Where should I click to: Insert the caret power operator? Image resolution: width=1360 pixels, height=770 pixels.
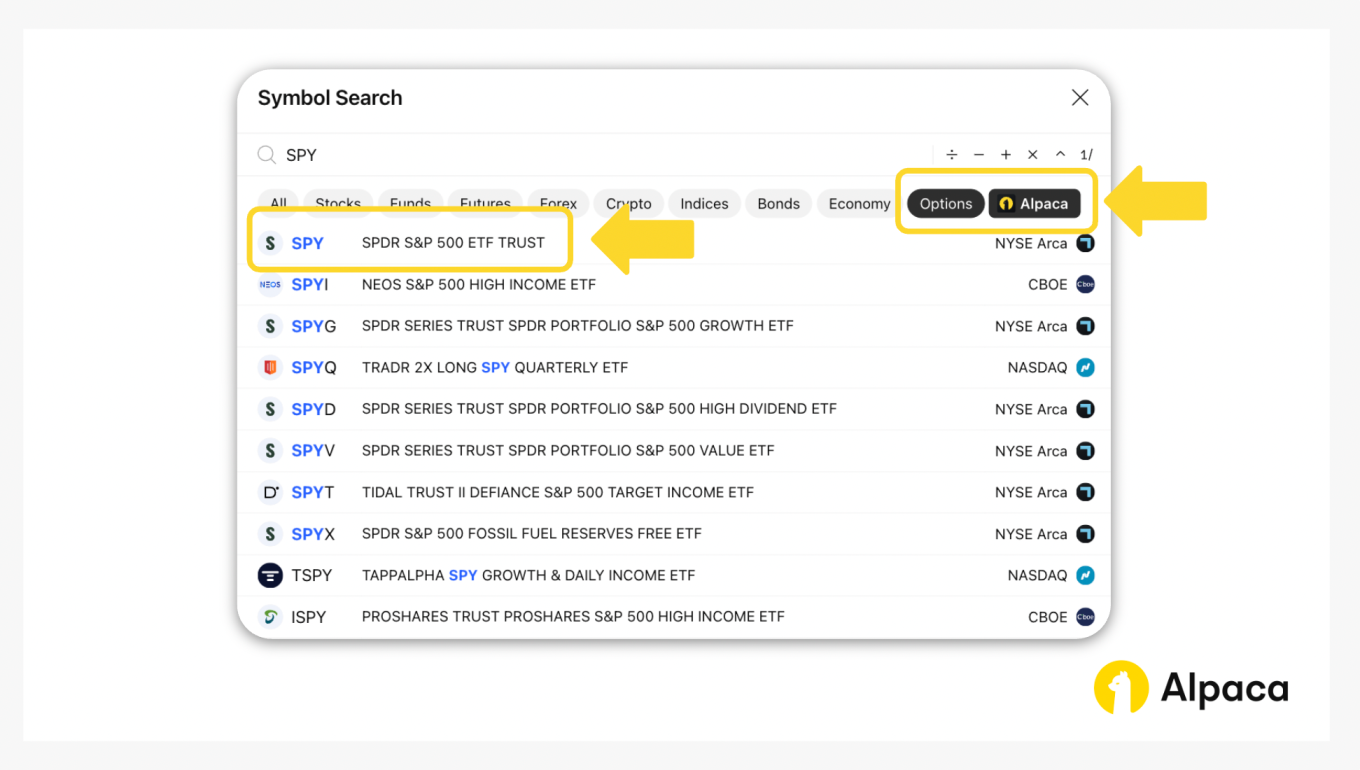1060,155
